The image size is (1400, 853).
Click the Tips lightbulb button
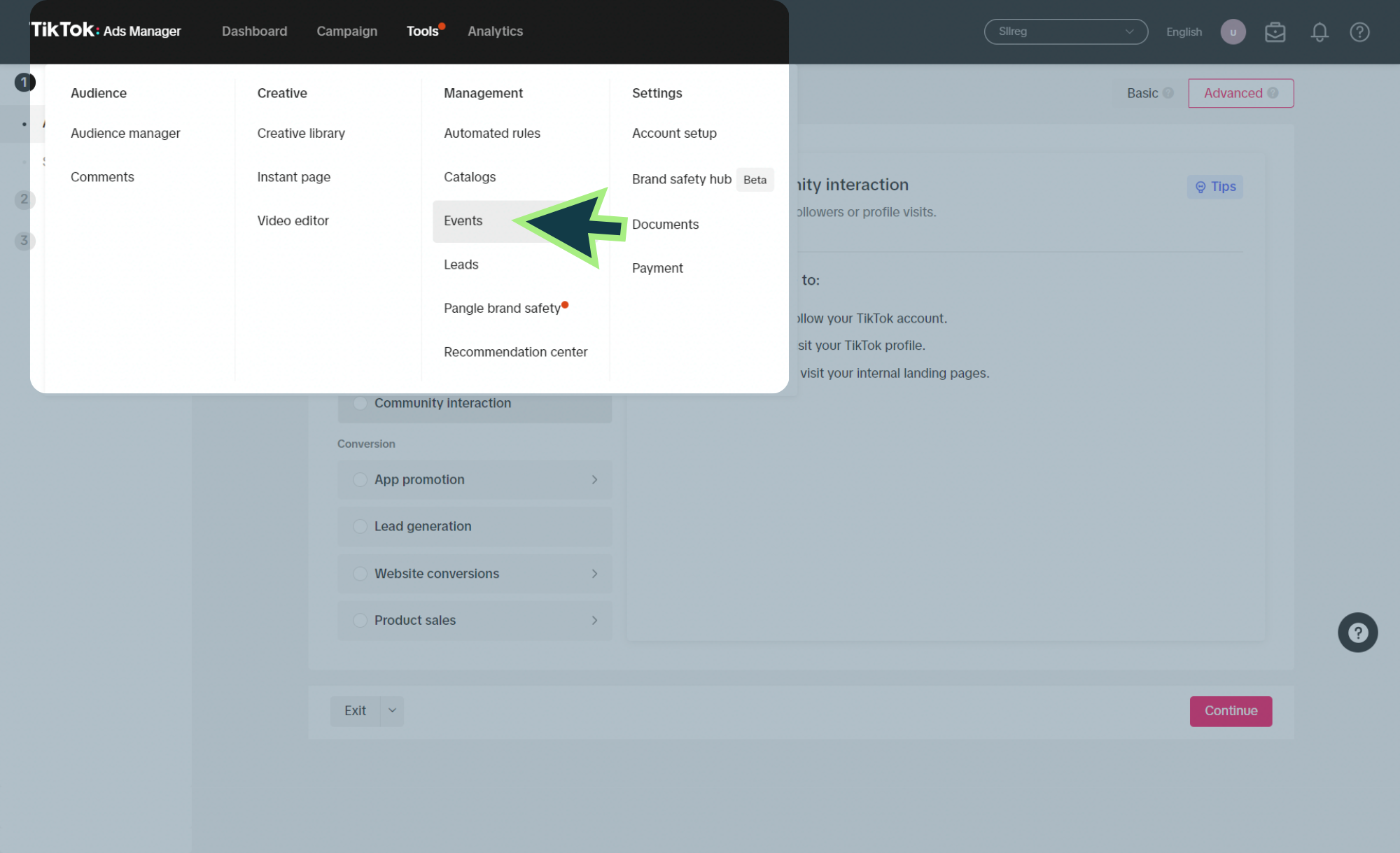tap(1214, 187)
